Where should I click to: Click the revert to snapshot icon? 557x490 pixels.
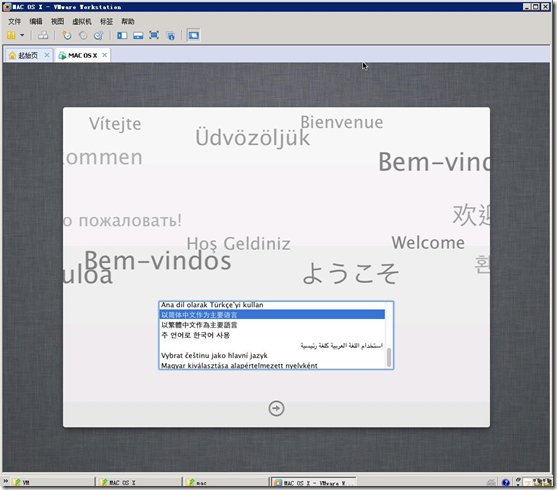[x=83, y=35]
